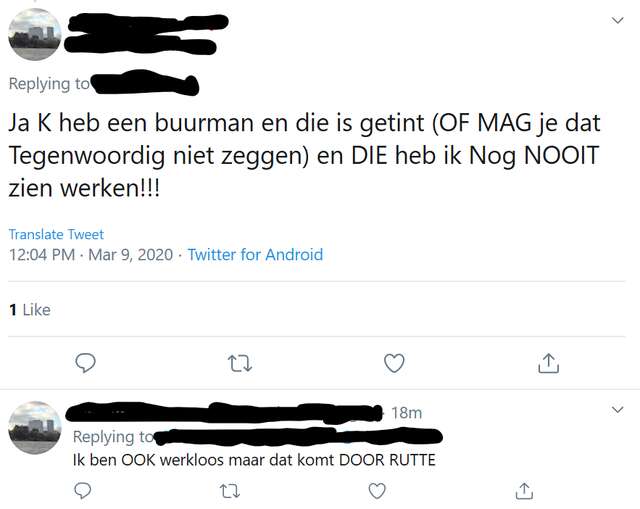Select the redacted author name of main tweet
The height and width of the screenshot is (509, 640).
[147, 33]
